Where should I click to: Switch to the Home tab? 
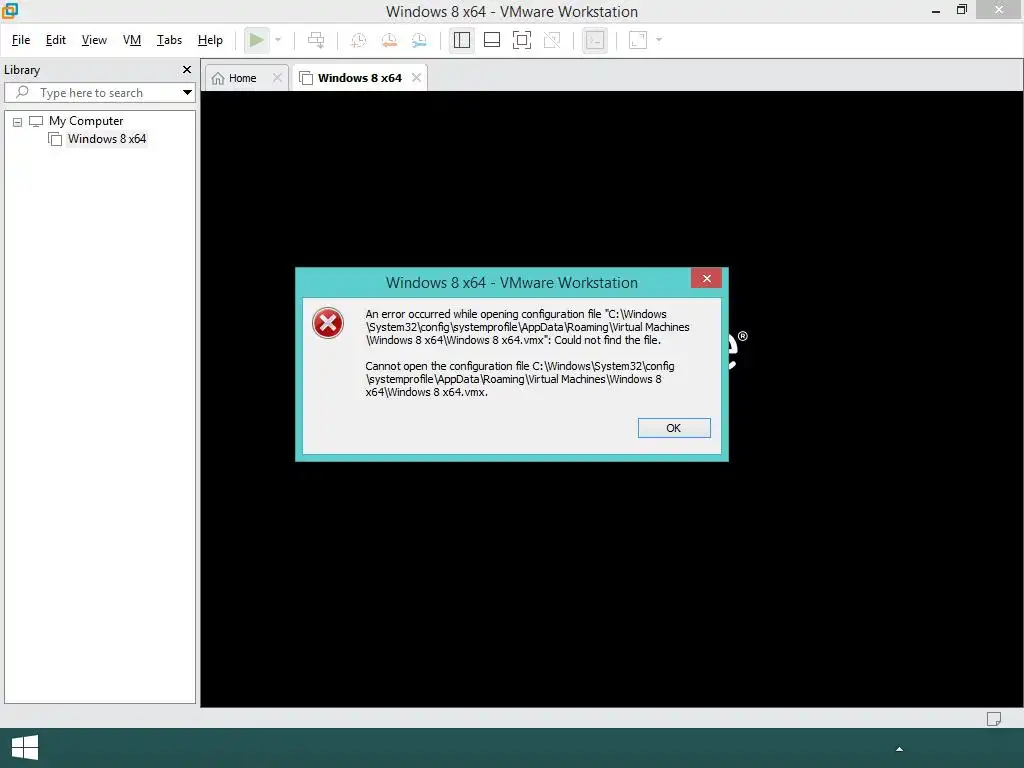pos(242,78)
